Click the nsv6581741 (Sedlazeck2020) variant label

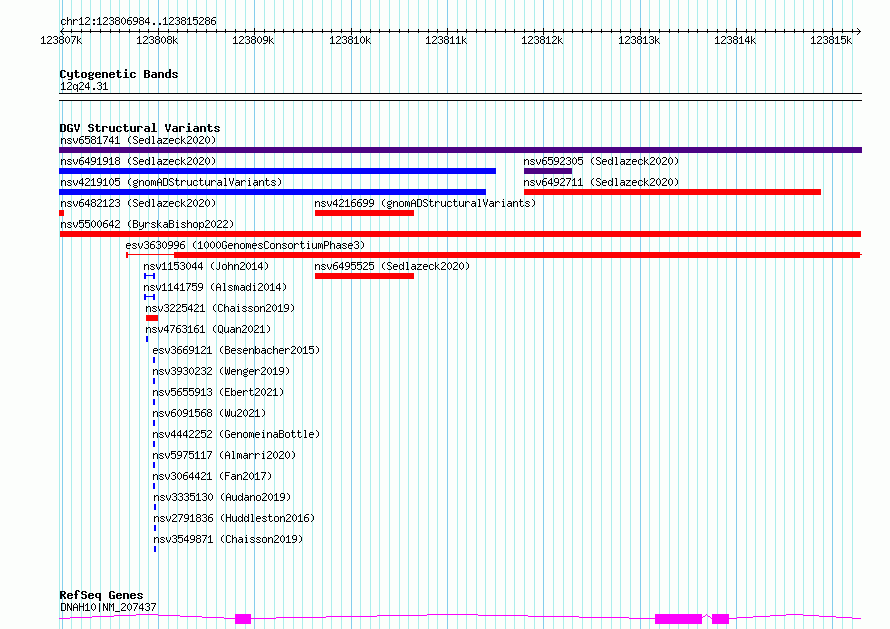point(138,140)
